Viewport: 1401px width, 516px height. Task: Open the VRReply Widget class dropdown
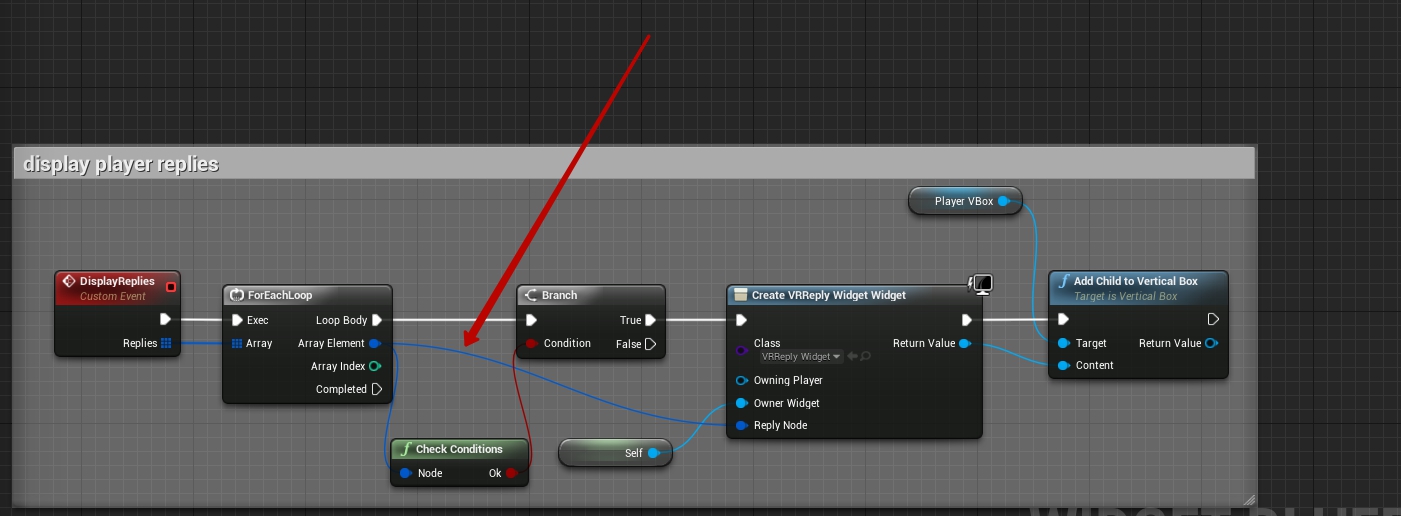point(801,356)
